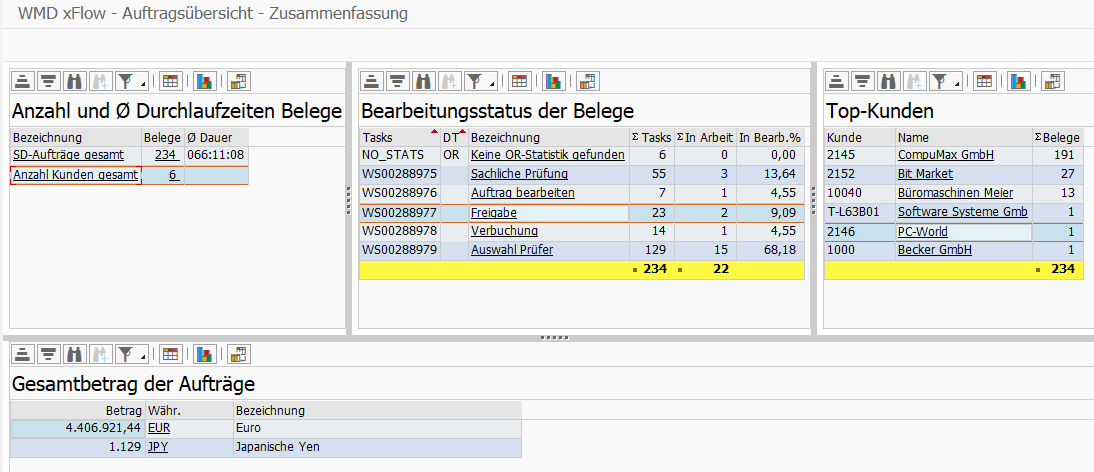Select the DT column header
This screenshot has width=1094, height=472.
(x=454, y=137)
